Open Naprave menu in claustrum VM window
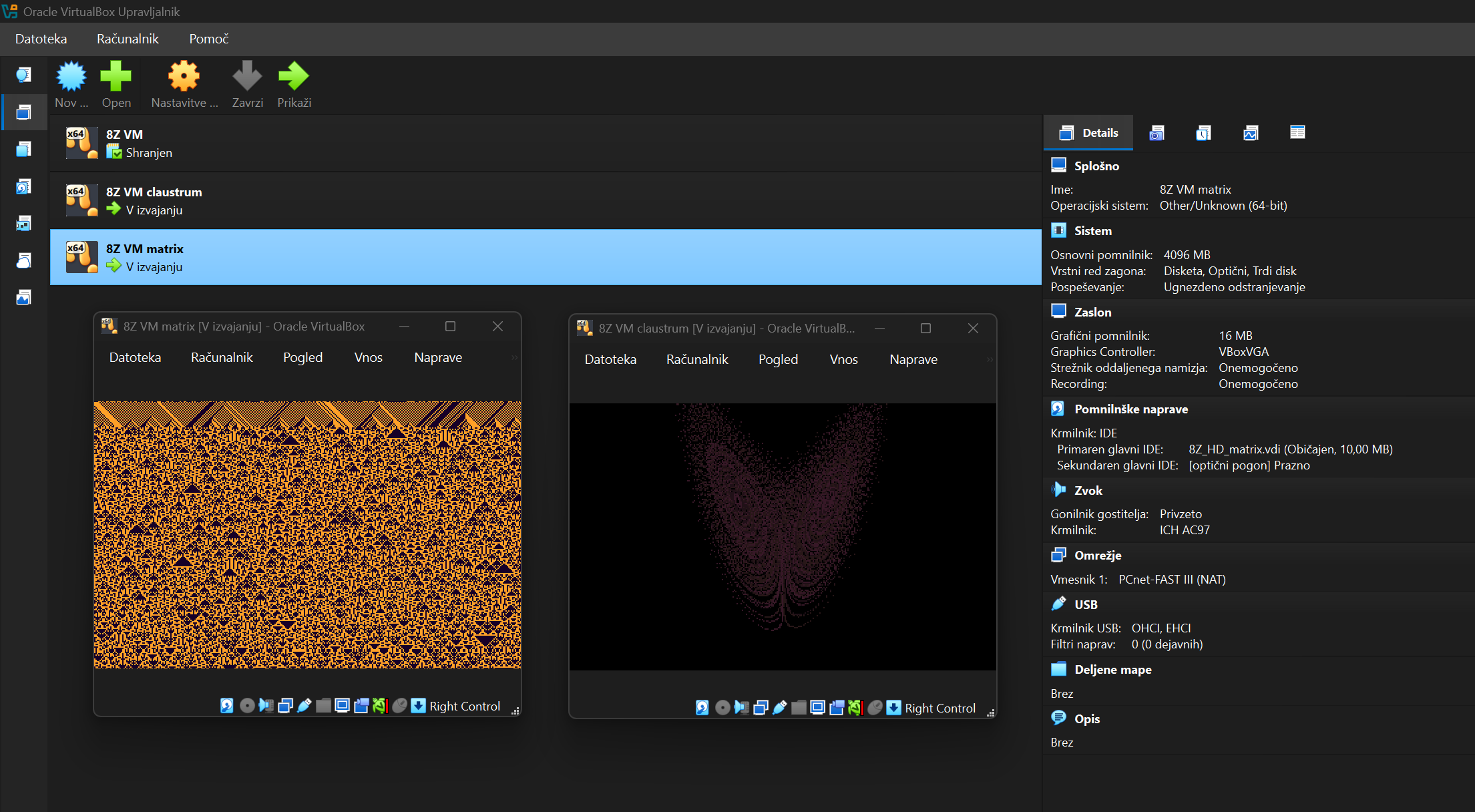 (913, 359)
